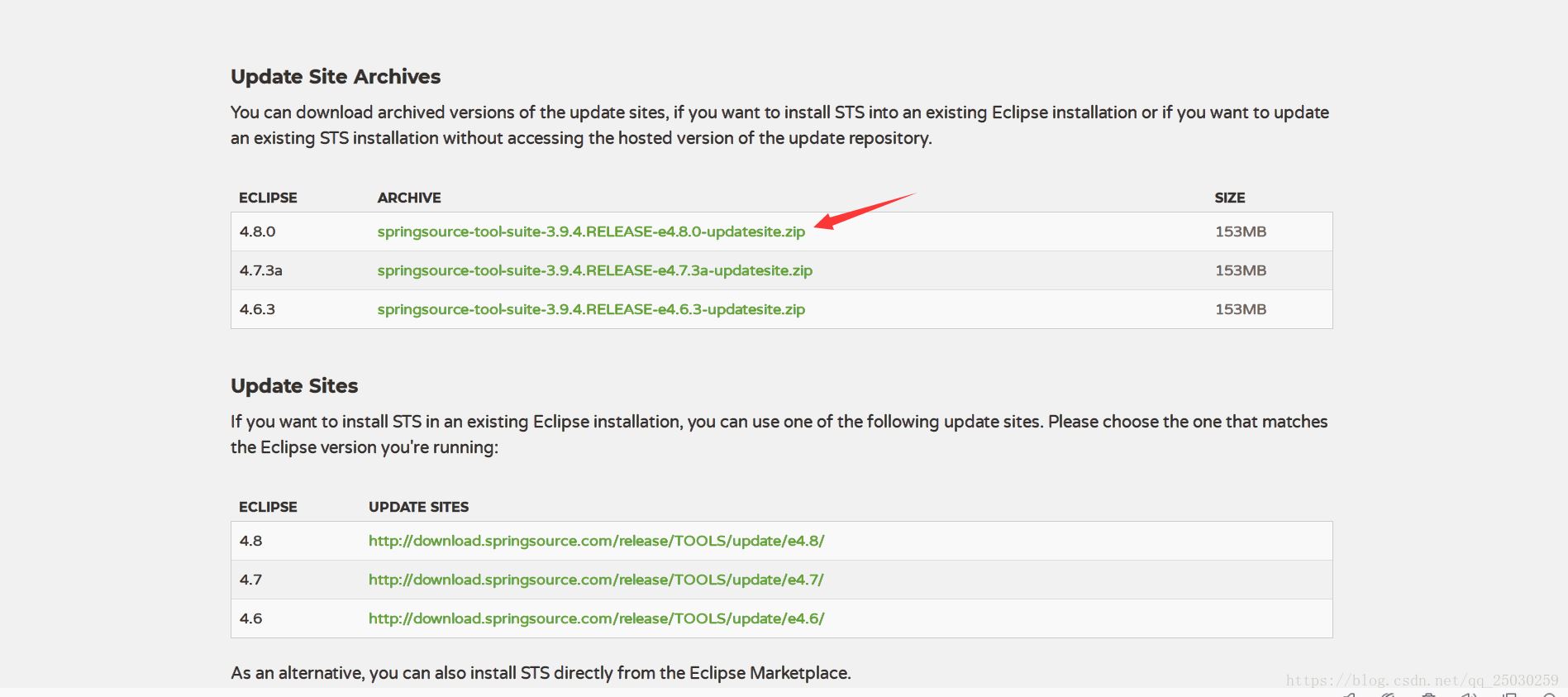Screen dimensions: 1568x697
Task: Open the e4.8 update site URL
Action: pos(596,541)
